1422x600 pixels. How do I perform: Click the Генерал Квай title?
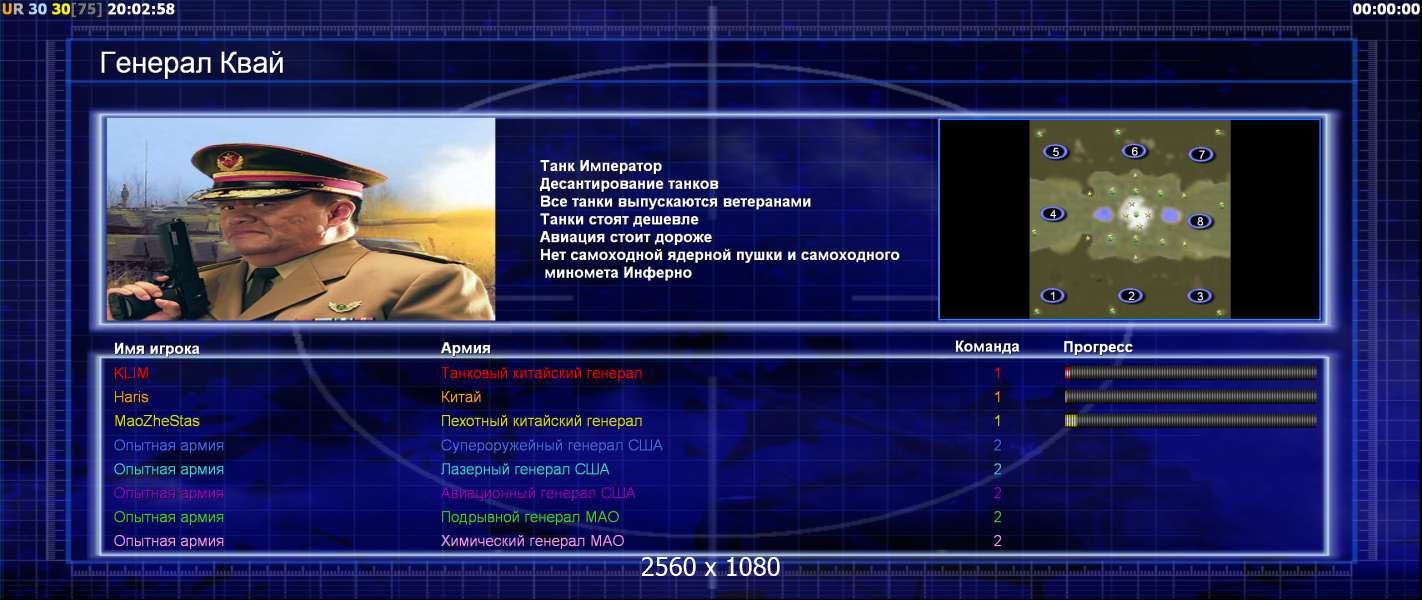click(192, 64)
